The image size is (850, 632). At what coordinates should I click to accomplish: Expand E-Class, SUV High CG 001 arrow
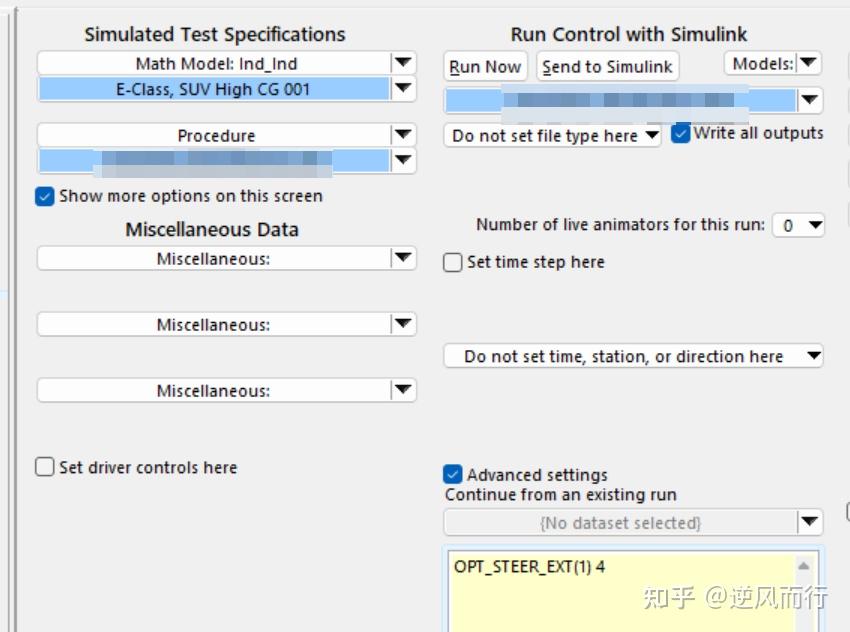tap(402, 89)
